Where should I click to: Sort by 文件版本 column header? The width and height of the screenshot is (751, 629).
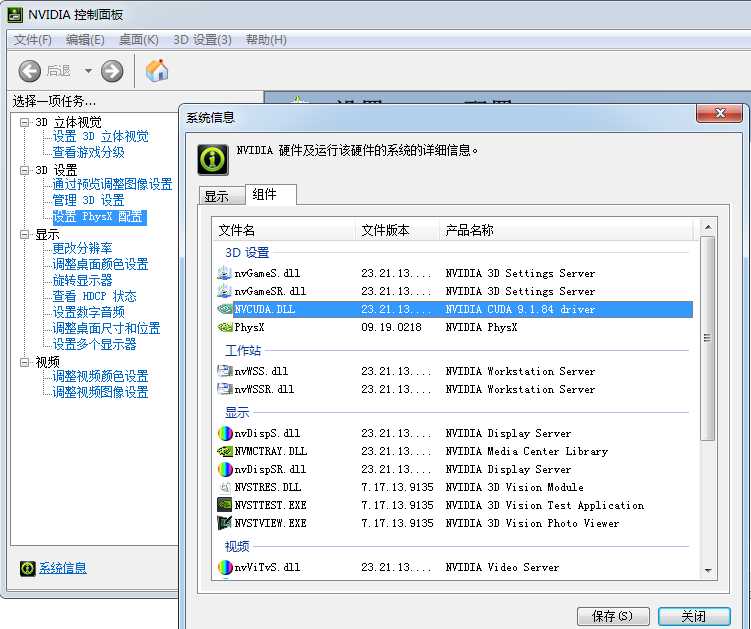point(397,230)
